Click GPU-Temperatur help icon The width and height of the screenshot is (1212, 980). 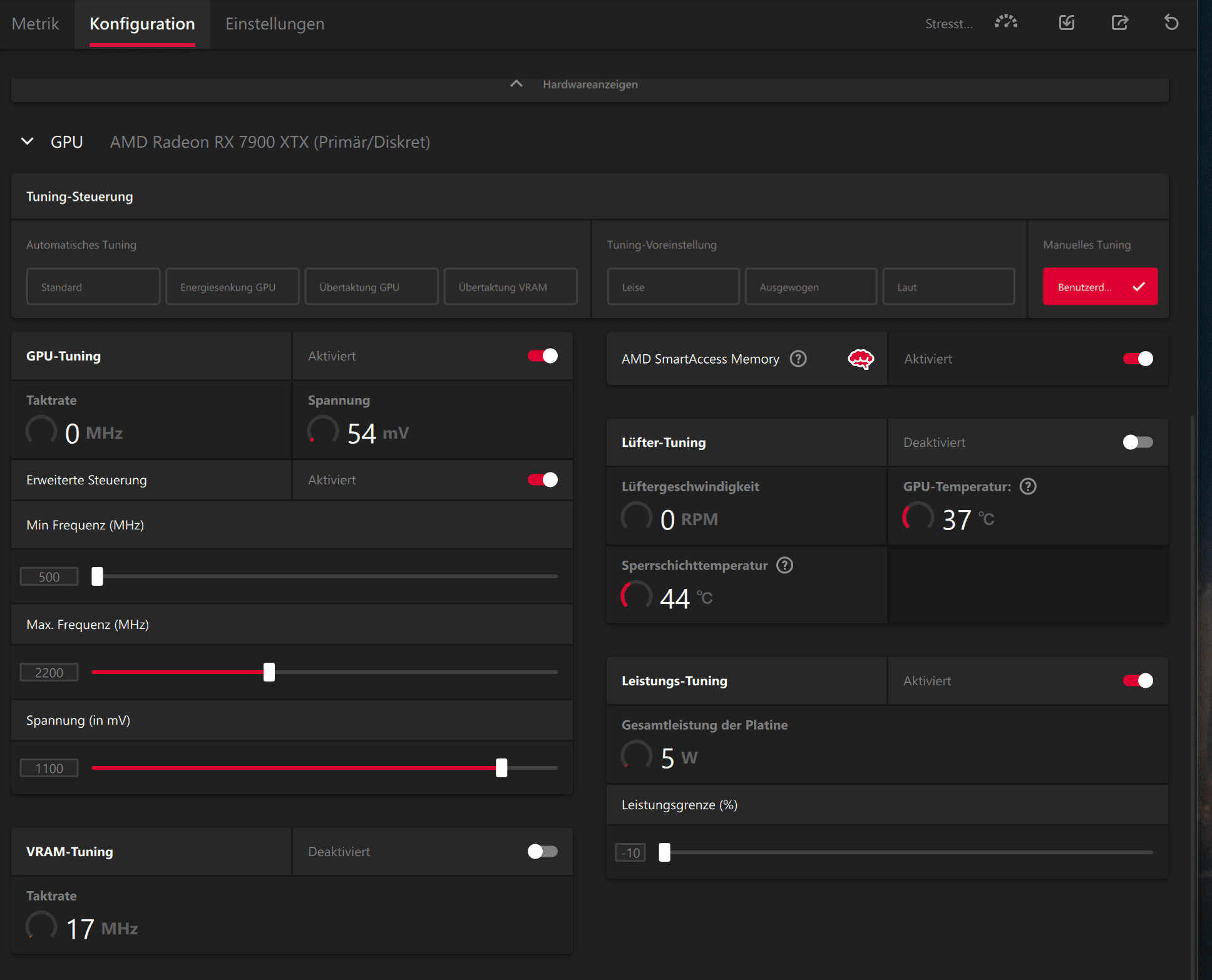pyautogui.click(x=1028, y=486)
